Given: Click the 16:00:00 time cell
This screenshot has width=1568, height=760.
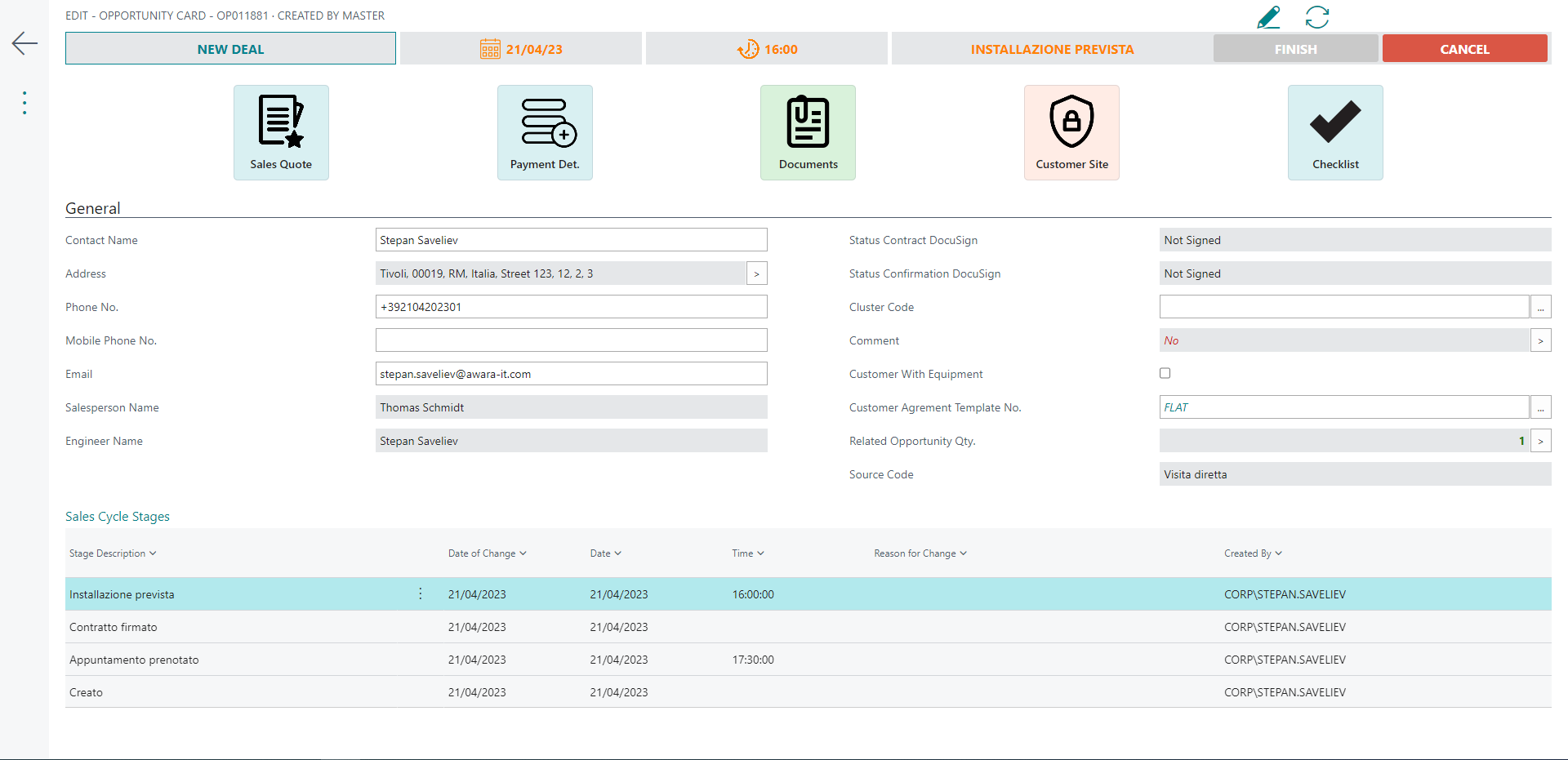Looking at the screenshot, I should pos(753,594).
